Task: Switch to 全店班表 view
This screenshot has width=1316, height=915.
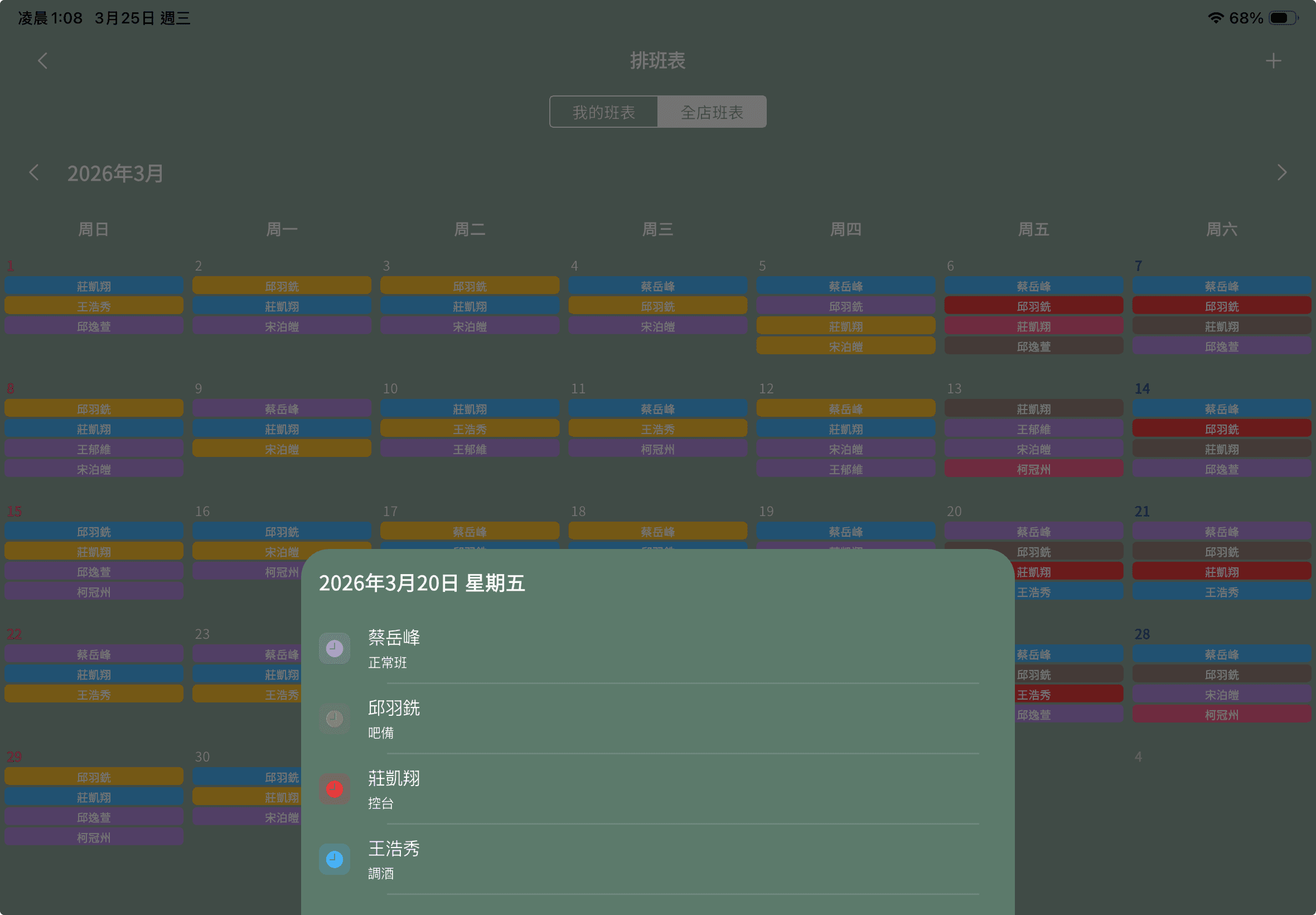Action: click(x=712, y=112)
